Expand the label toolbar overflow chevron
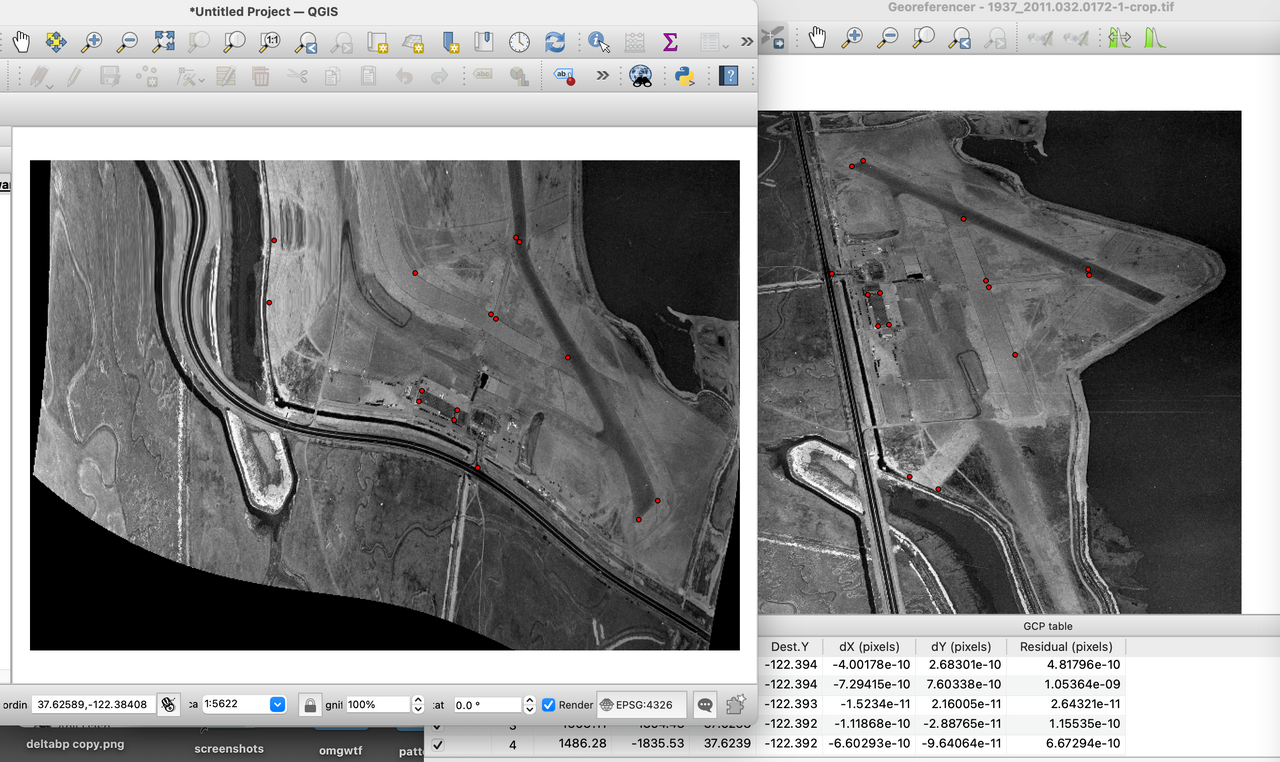 tap(602, 76)
